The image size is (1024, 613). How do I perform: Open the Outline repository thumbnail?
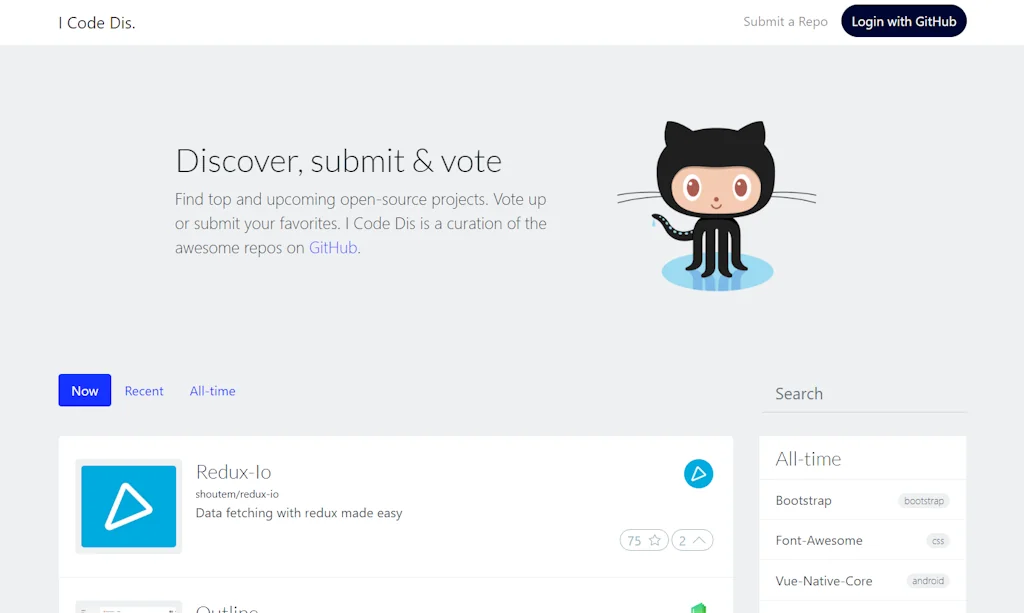pyautogui.click(x=128, y=606)
